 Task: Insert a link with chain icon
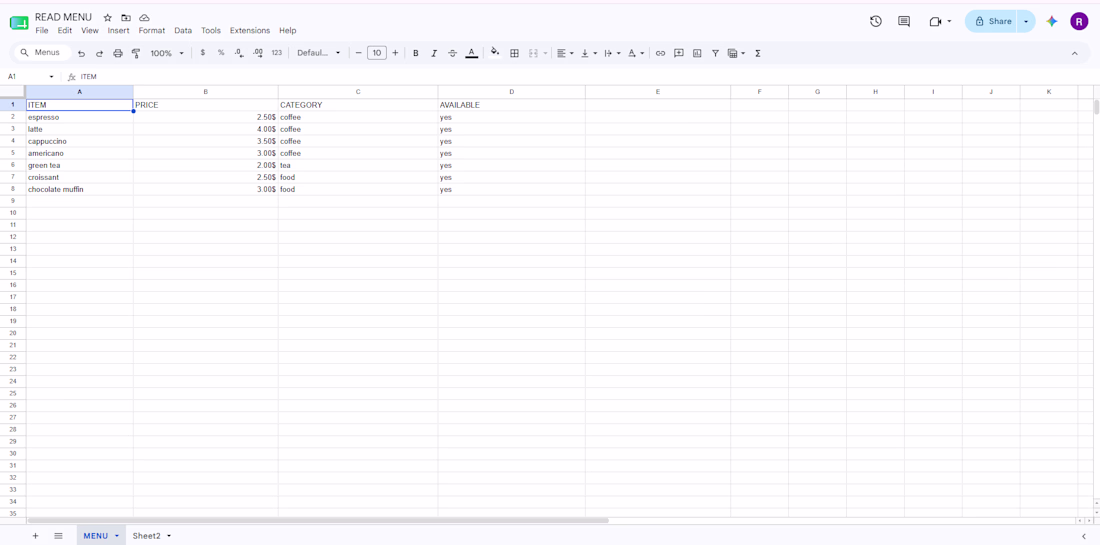(x=660, y=53)
